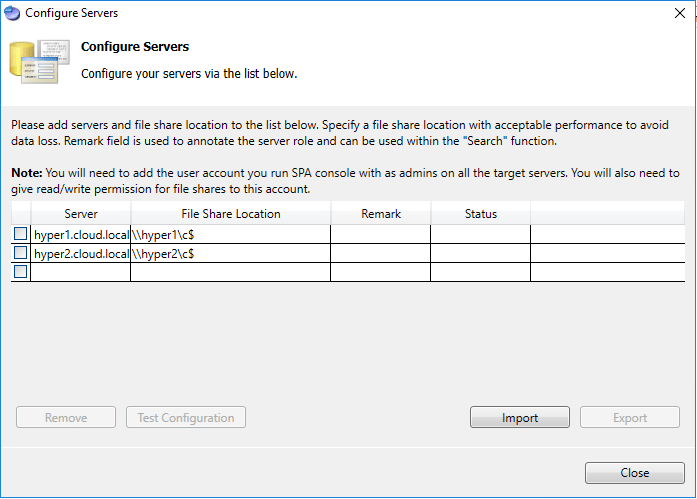
Task: Click the Close button at bottom
Action: coord(635,473)
